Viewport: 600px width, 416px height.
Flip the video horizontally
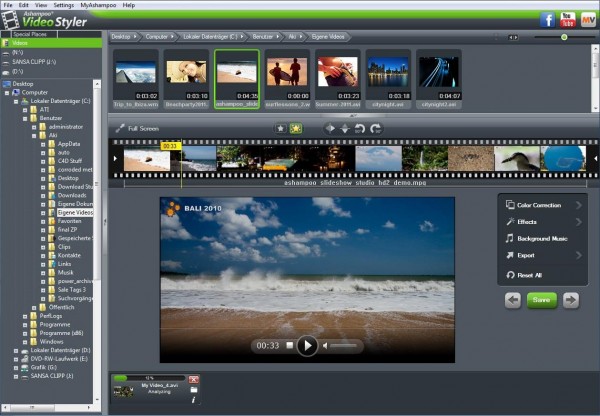coord(329,128)
